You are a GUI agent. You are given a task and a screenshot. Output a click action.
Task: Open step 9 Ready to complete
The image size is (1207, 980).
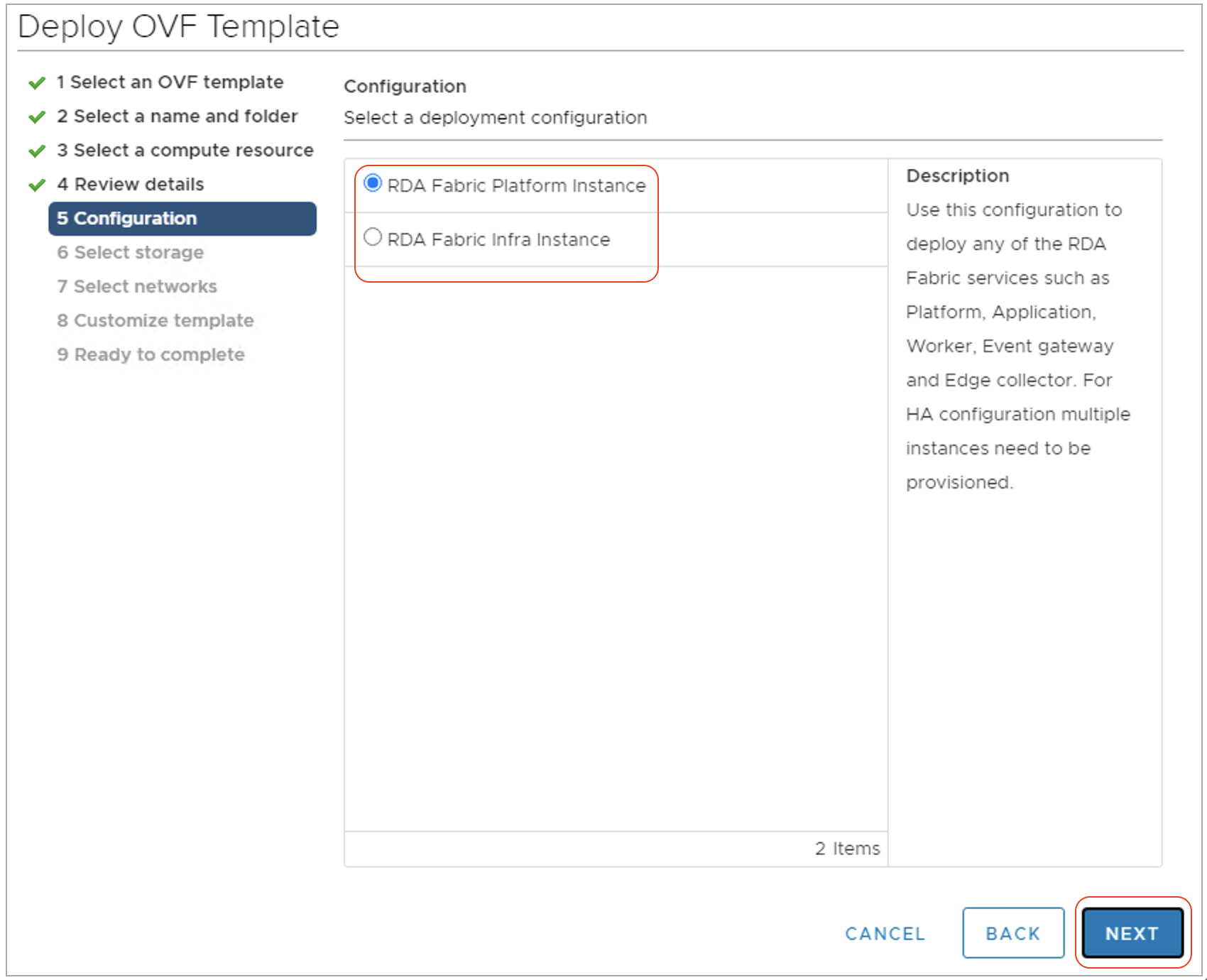pos(151,354)
